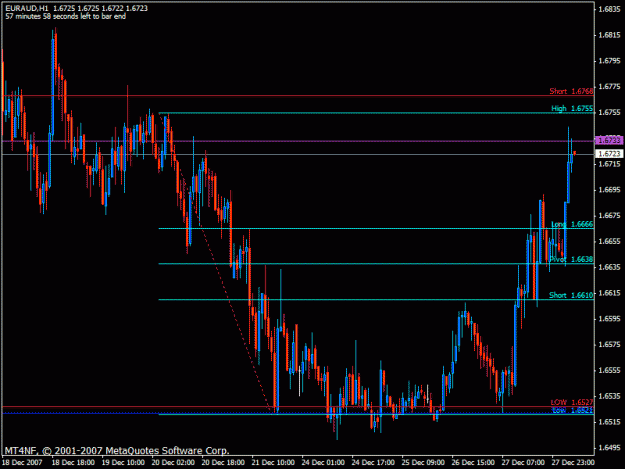Click the 1.6635 price scale value

point(610,267)
